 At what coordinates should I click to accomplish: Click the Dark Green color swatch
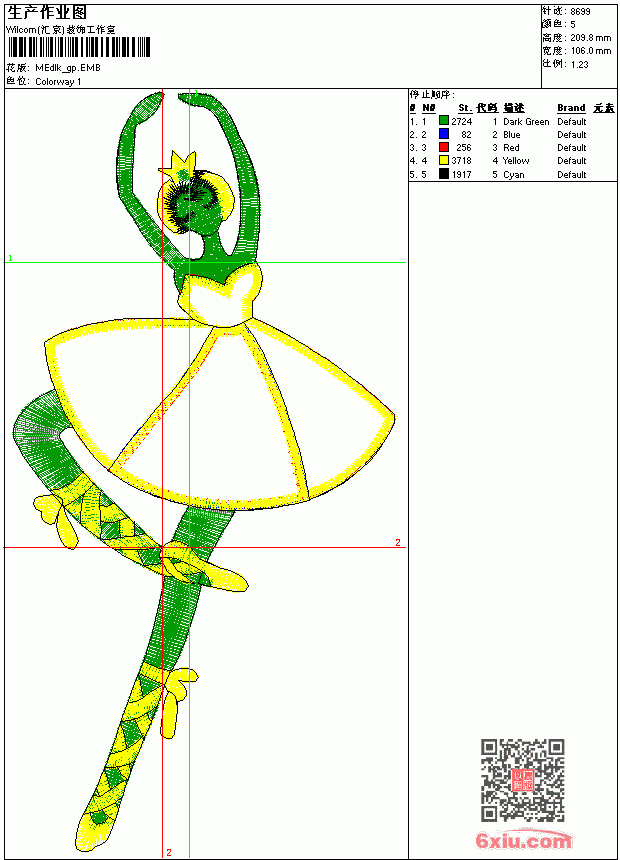click(x=444, y=121)
